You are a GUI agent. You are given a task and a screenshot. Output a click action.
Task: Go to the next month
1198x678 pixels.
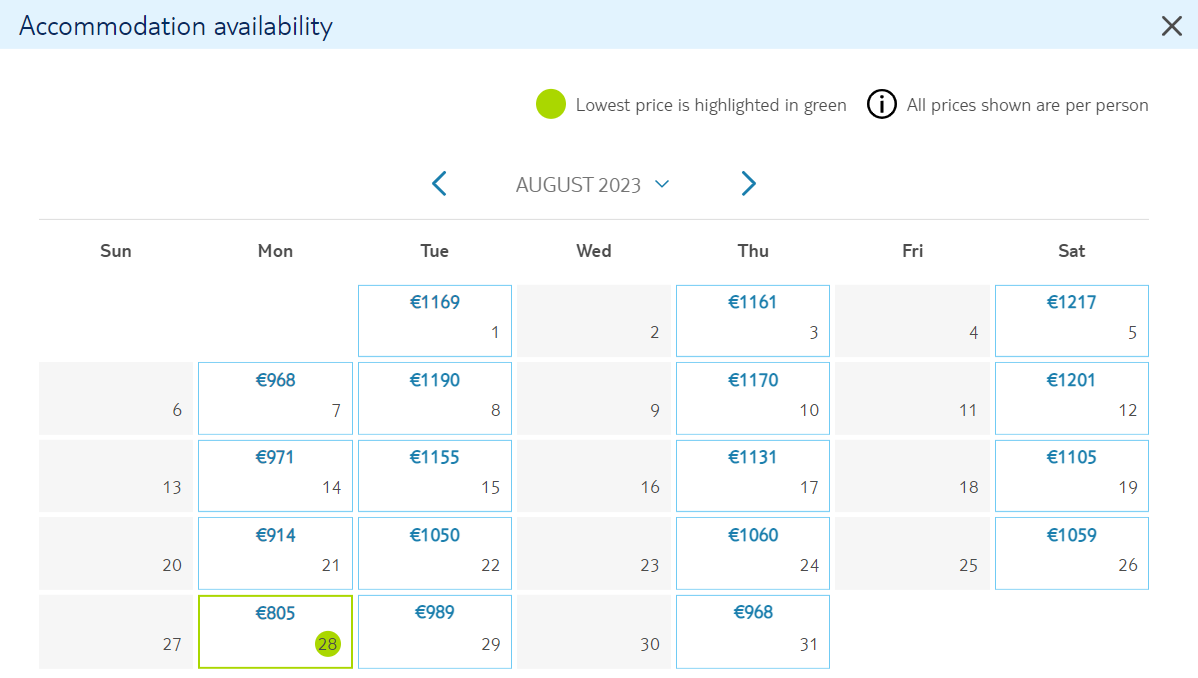click(x=748, y=183)
